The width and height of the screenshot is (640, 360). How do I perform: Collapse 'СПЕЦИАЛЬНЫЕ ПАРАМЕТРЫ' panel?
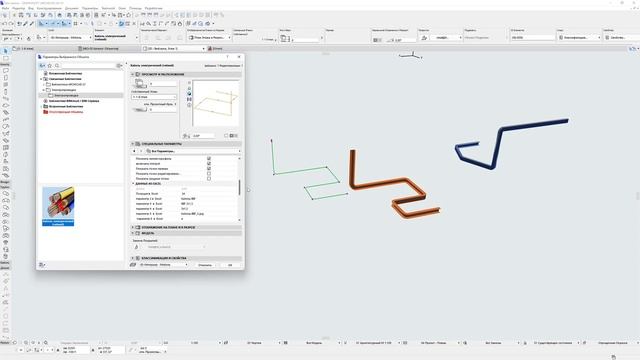pos(133,144)
